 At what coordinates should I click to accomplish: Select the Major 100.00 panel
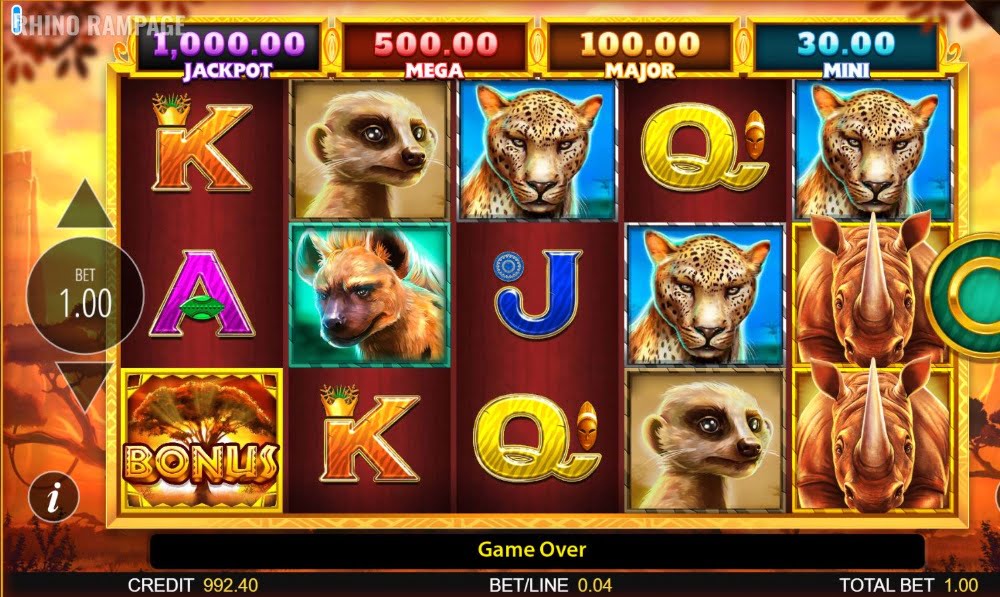tap(640, 50)
